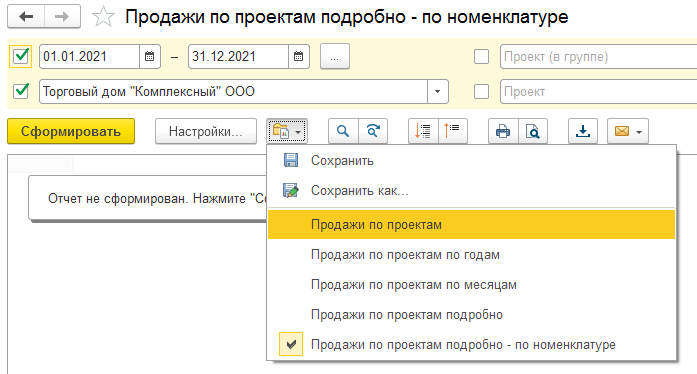Uncheck the period filter checkbox
Viewport: 697px width, 374px height.
pos(21,56)
